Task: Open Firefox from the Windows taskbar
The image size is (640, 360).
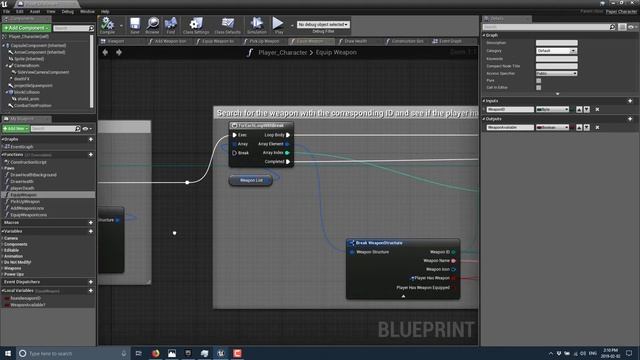Action: click(x=156, y=353)
